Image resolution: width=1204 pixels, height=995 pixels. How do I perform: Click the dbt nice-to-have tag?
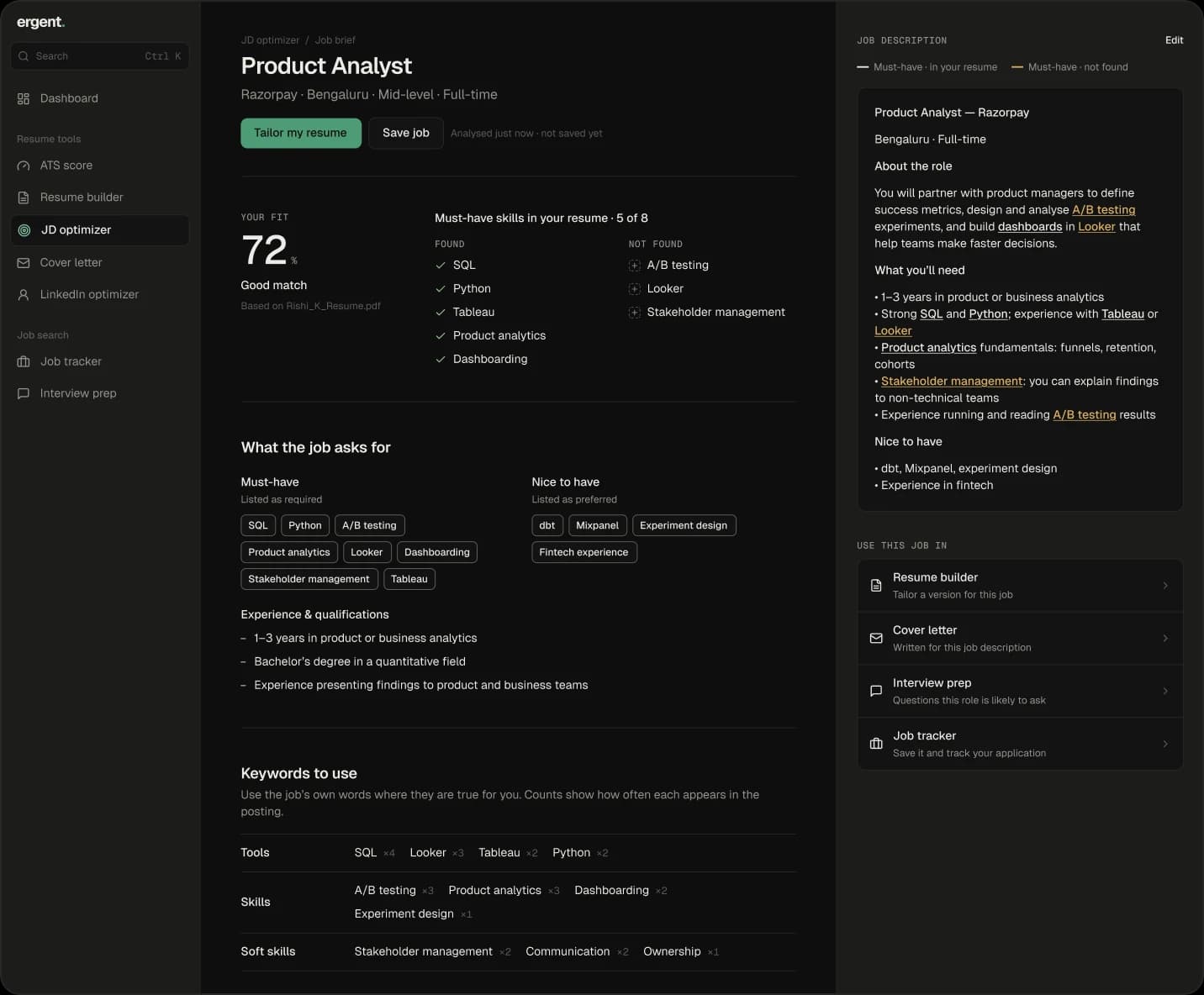pos(547,526)
